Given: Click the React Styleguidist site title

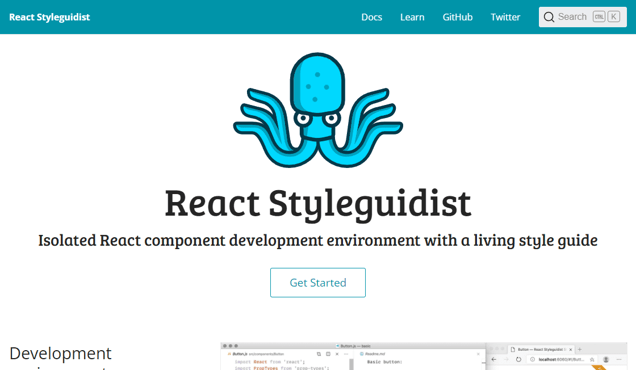Looking at the screenshot, I should [49, 17].
